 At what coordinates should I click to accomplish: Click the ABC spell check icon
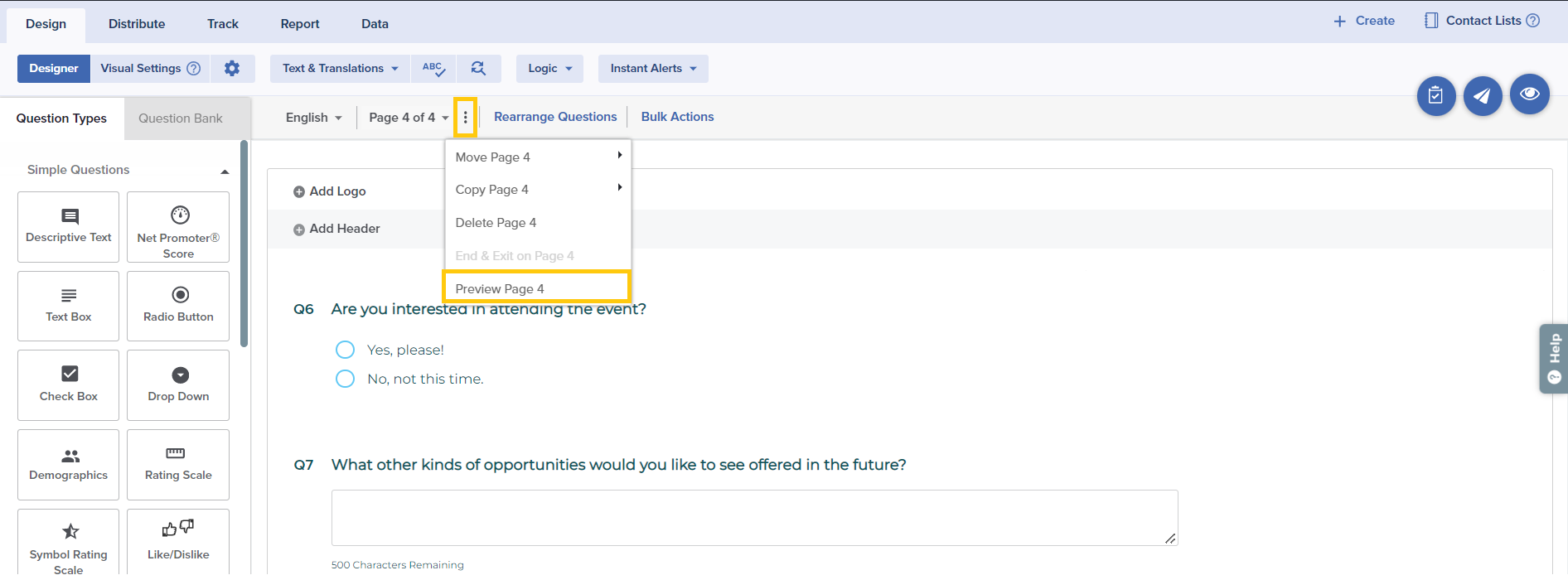(x=433, y=69)
